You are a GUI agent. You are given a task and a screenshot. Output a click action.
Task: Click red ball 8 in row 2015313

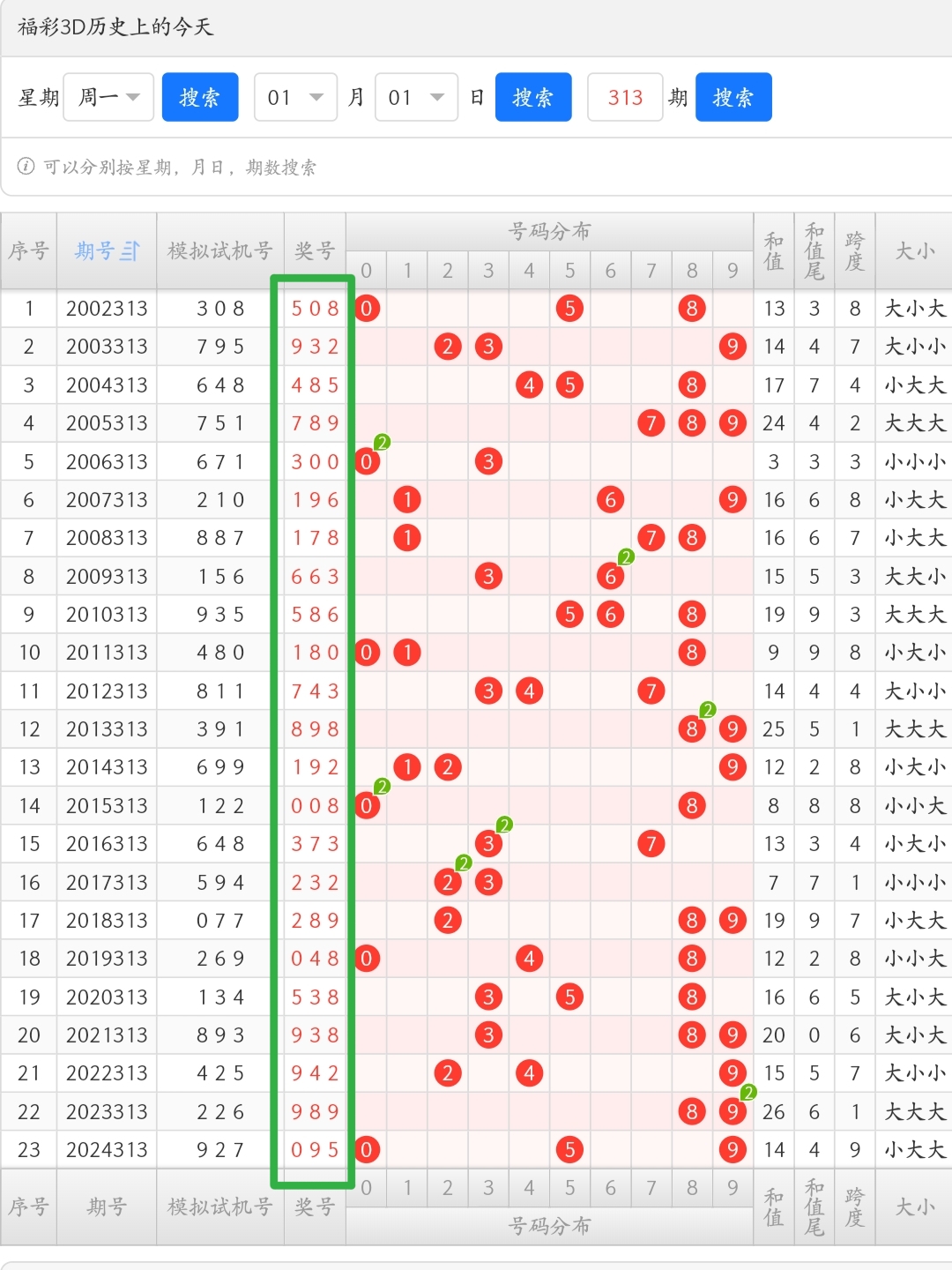coord(691,805)
